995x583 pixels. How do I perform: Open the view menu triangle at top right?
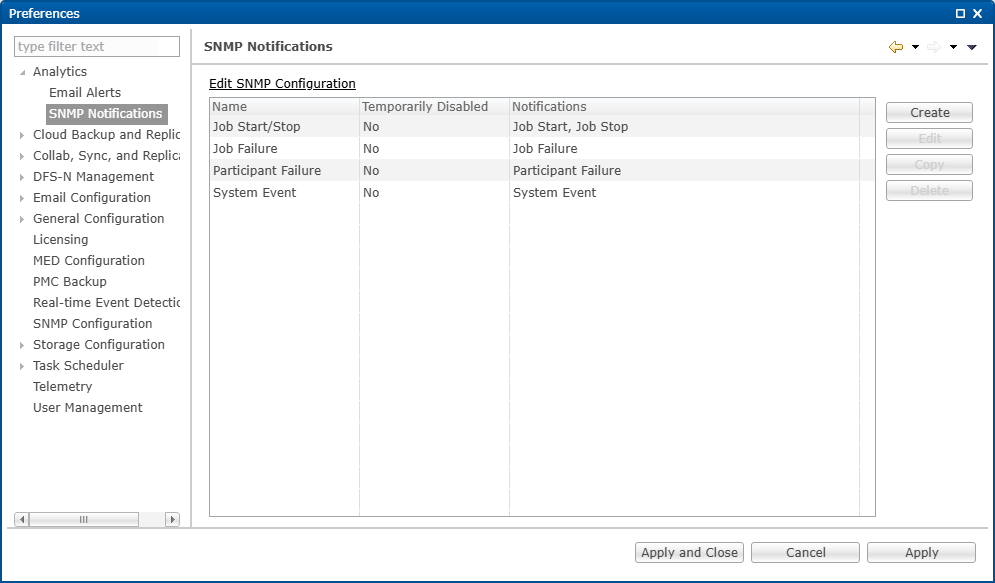point(972,47)
